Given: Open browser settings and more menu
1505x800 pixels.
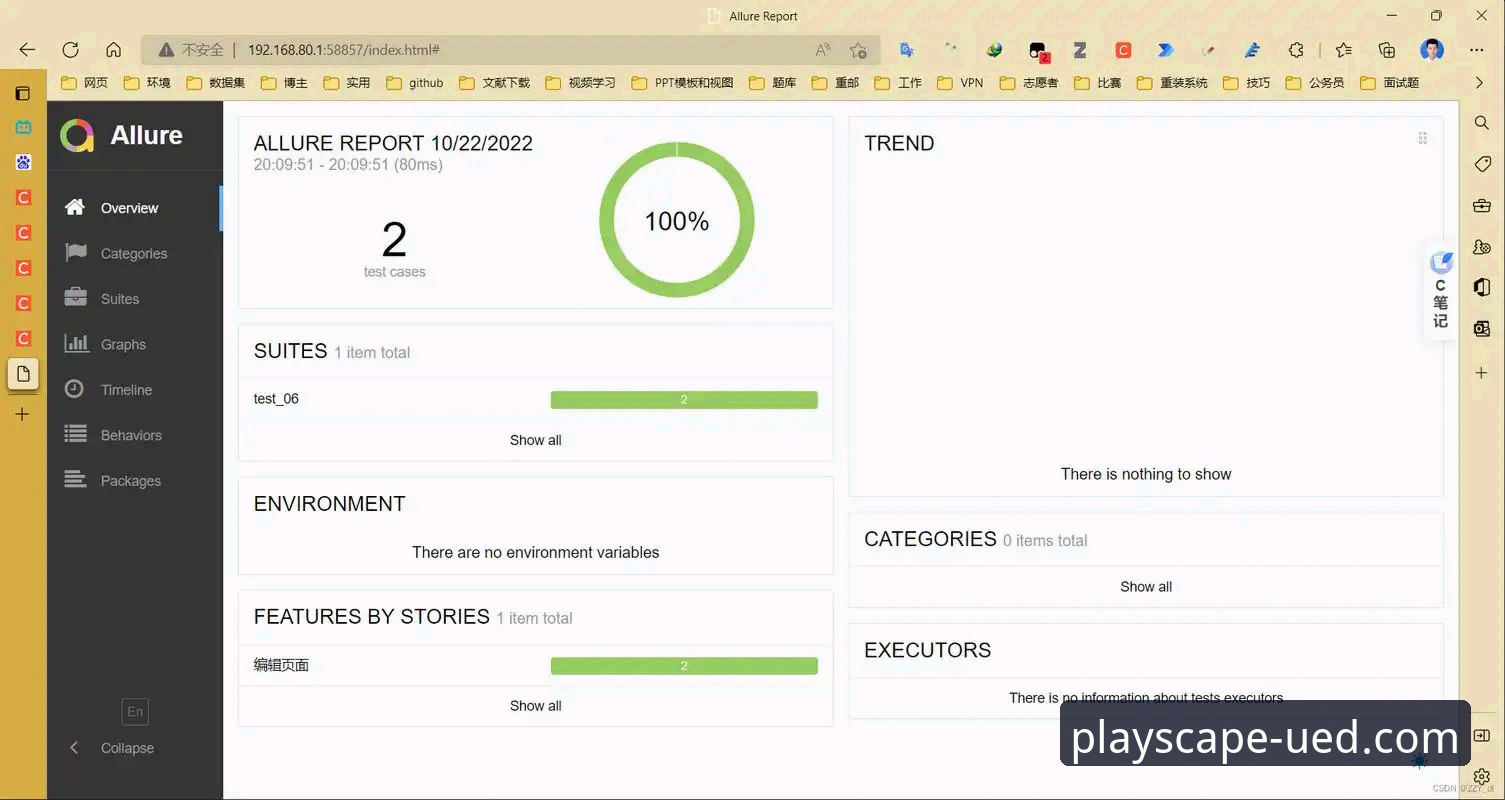Looking at the screenshot, I should click(x=1477, y=50).
